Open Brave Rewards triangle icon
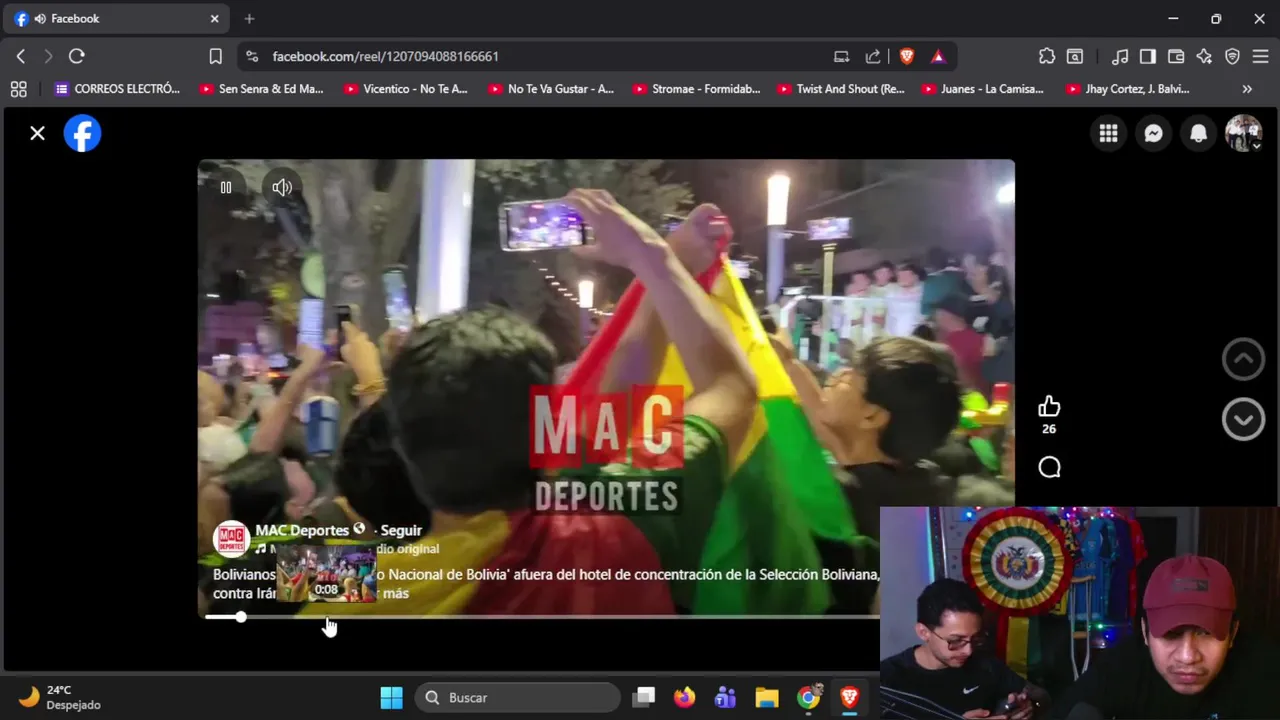The height and width of the screenshot is (720, 1280). pyautogui.click(x=938, y=56)
